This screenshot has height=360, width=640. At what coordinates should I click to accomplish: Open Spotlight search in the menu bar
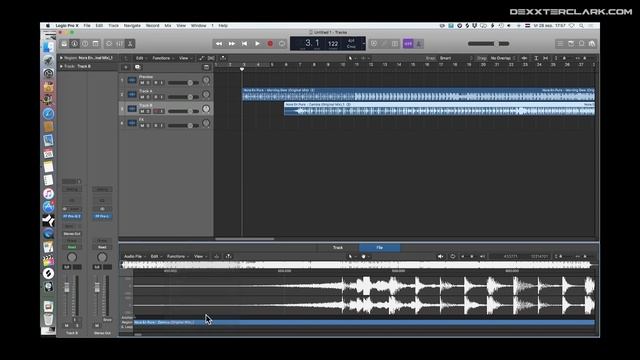coord(581,25)
